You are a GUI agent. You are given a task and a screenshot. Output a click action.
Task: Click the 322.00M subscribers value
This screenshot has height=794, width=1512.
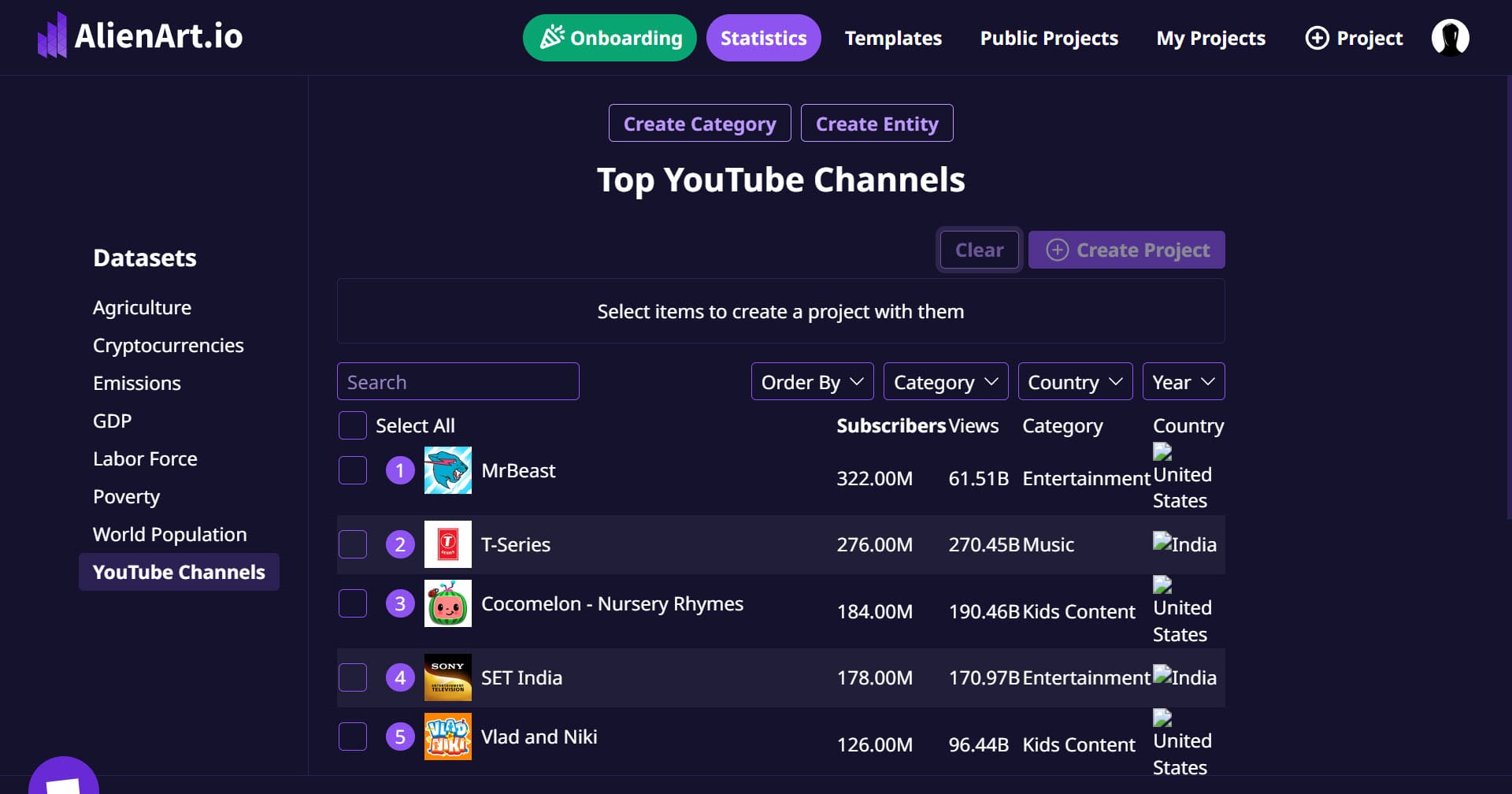[875, 478]
